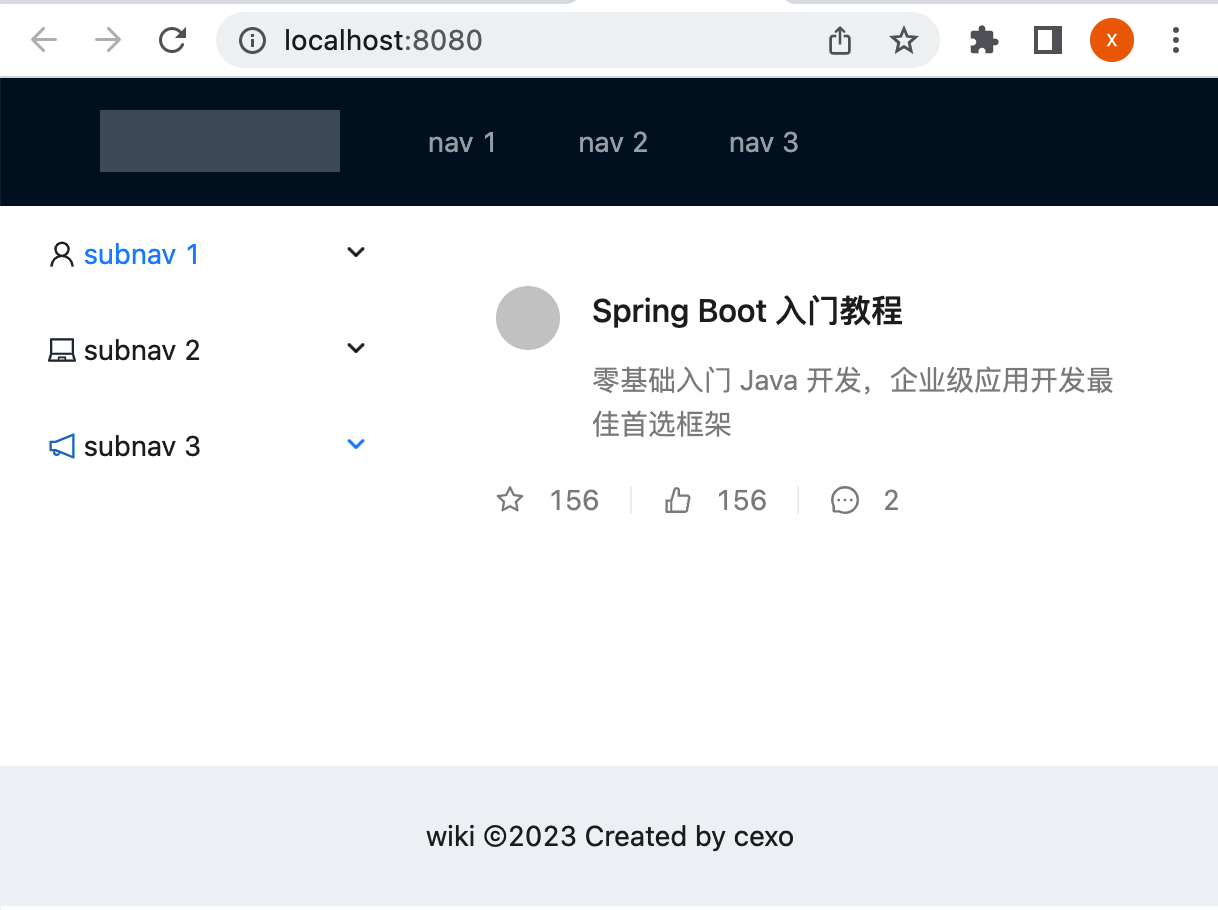
Task: Select nav 1 in the top menu
Action: 462,143
